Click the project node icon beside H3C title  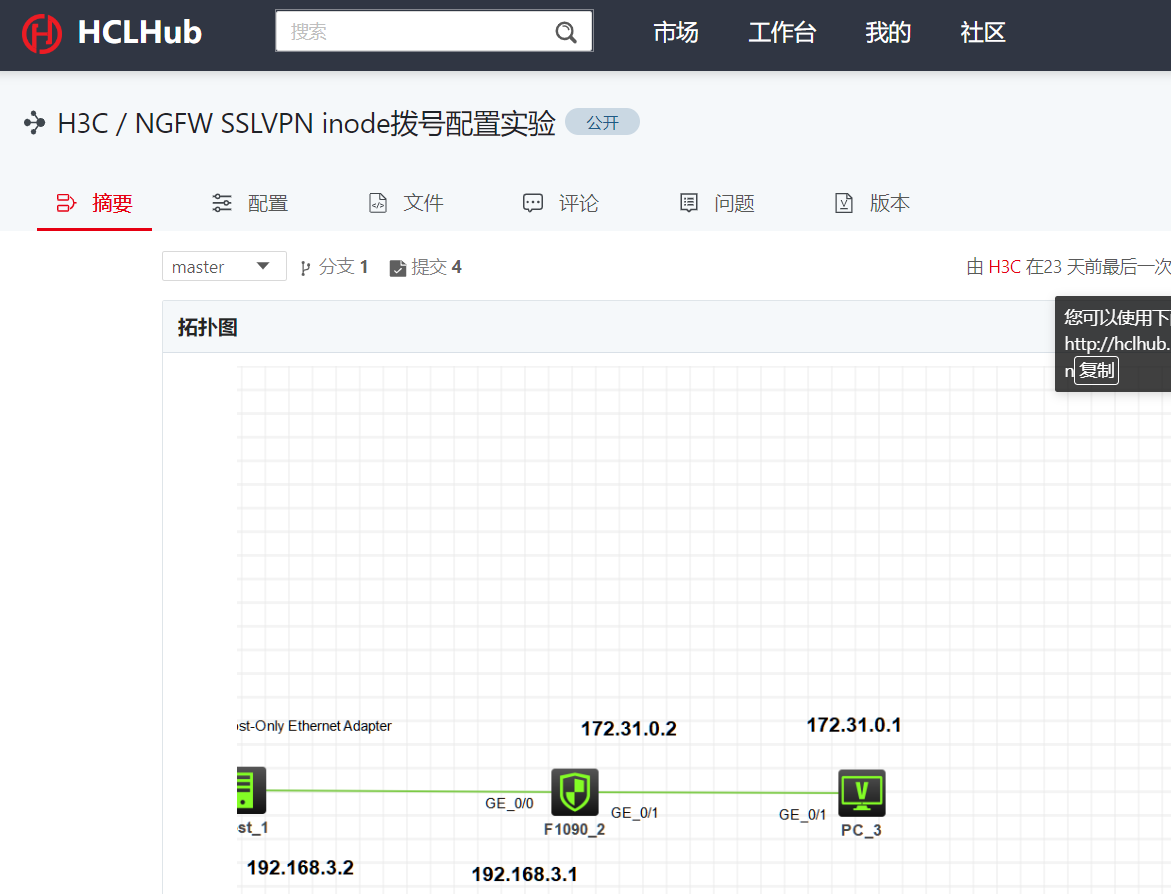[34, 122]
